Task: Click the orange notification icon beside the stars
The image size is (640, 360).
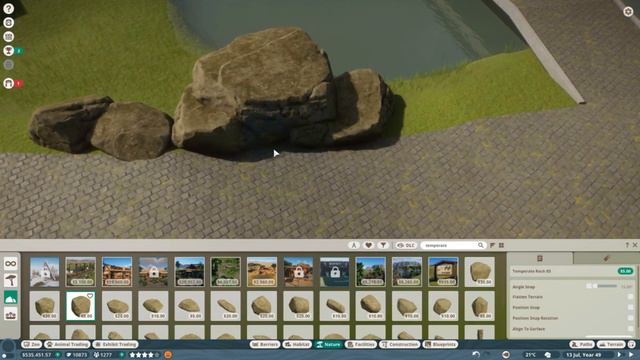Action: (x=168, y=355)
